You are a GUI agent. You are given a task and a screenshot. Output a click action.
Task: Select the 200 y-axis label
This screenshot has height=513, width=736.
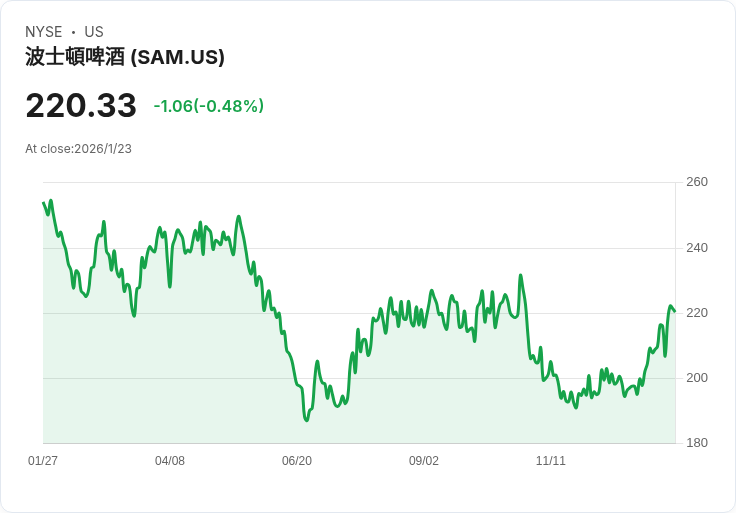696,378
